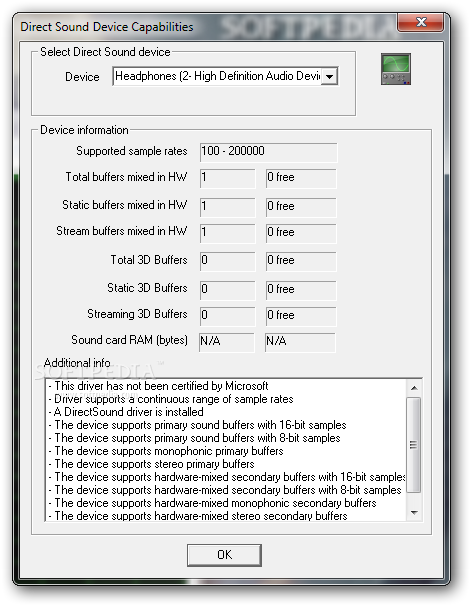Select line 'Driver supports a continuous range of sample rates'

point(171,399)
